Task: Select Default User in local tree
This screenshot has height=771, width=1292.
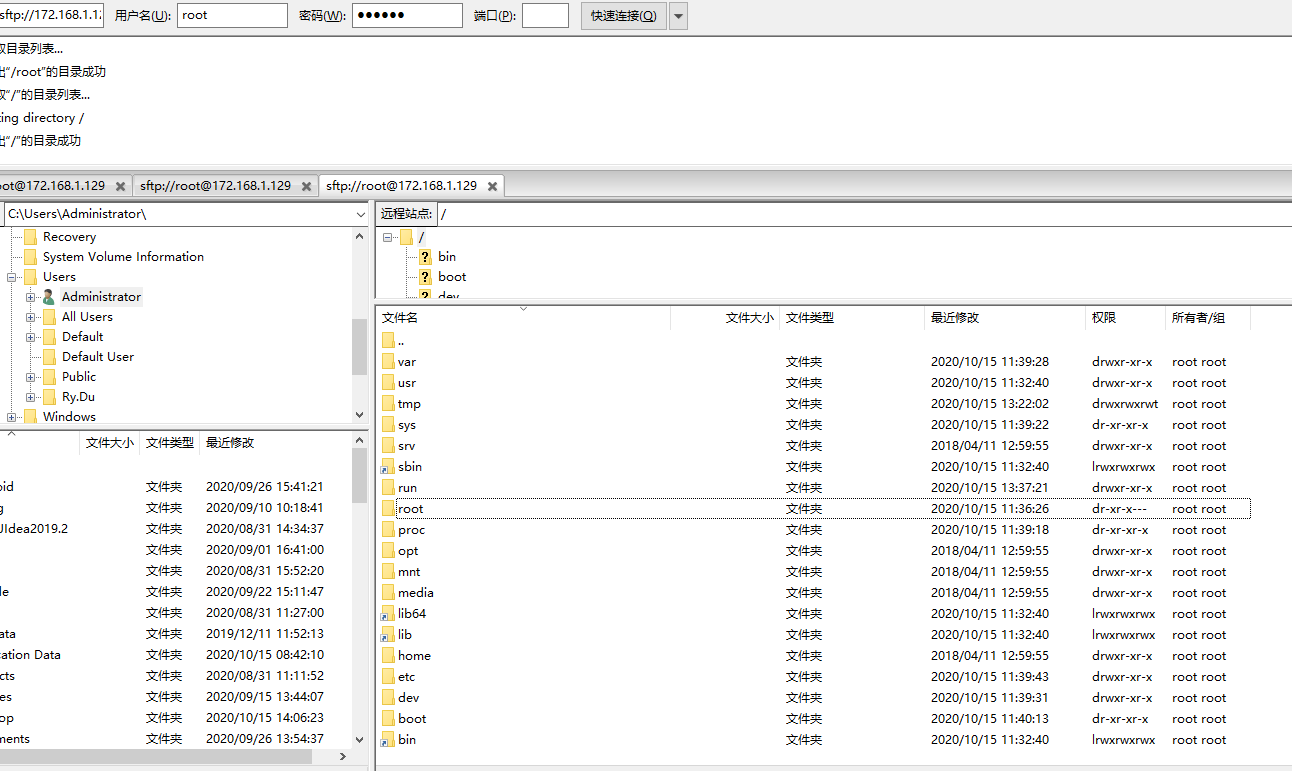Action: tap(98, 357)
